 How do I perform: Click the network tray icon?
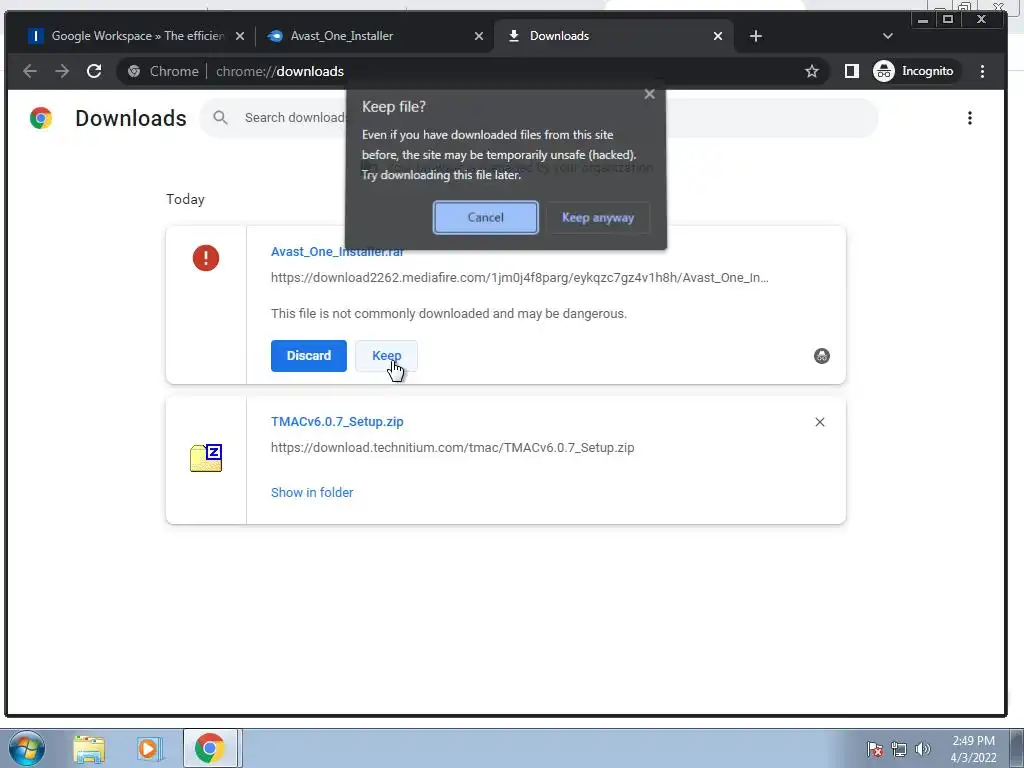[899, 749]
